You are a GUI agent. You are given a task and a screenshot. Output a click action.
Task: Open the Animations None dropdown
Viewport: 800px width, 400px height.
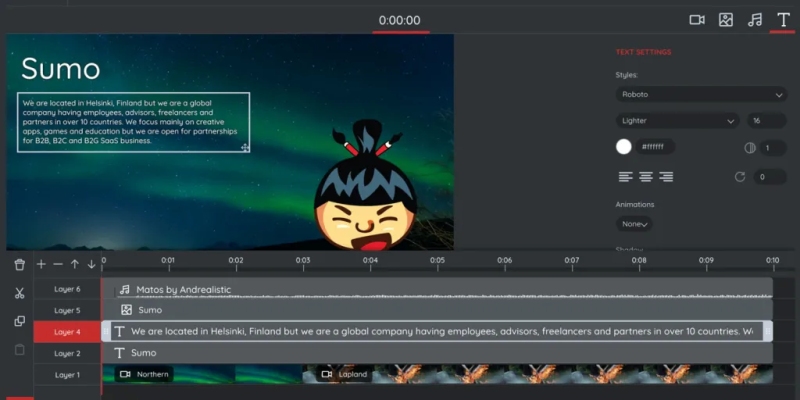[x=634, y=224]
